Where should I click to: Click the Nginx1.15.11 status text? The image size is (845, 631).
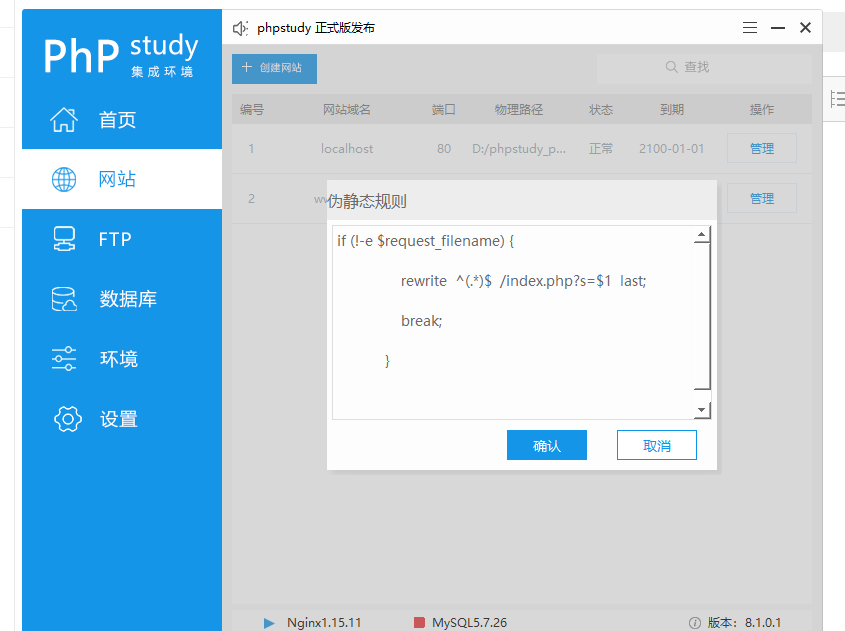[x=324, y=622]
